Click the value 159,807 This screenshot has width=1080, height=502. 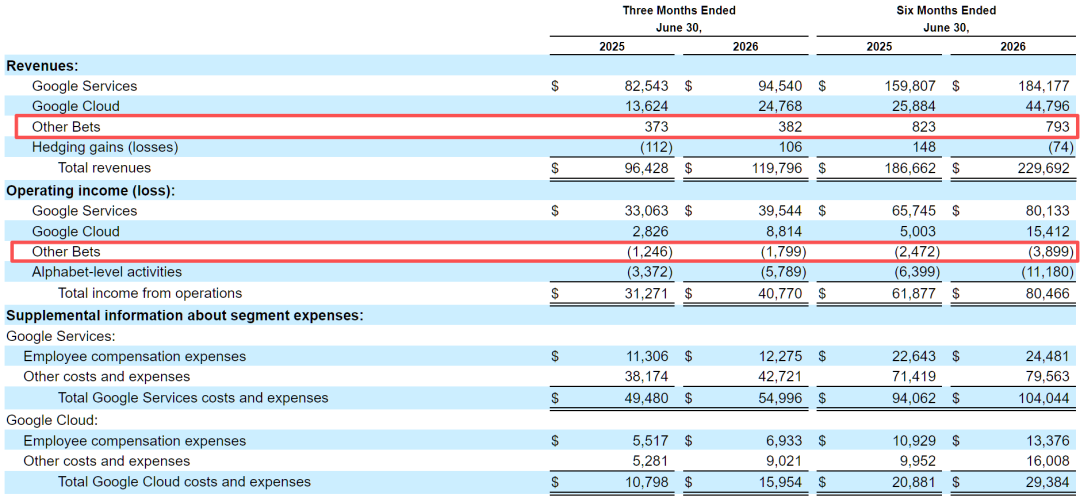point(909,86)
